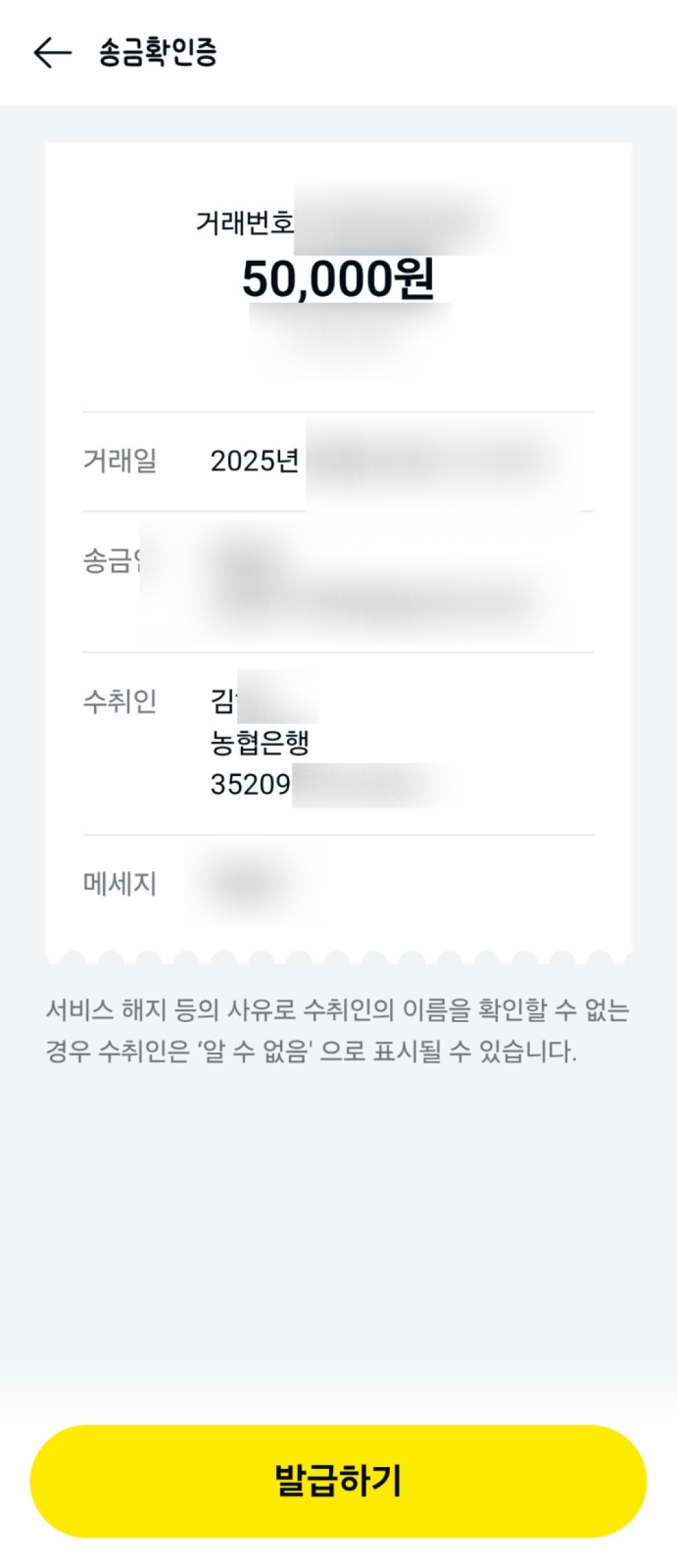Go back using the arrow icon

[x=52, y=53]
